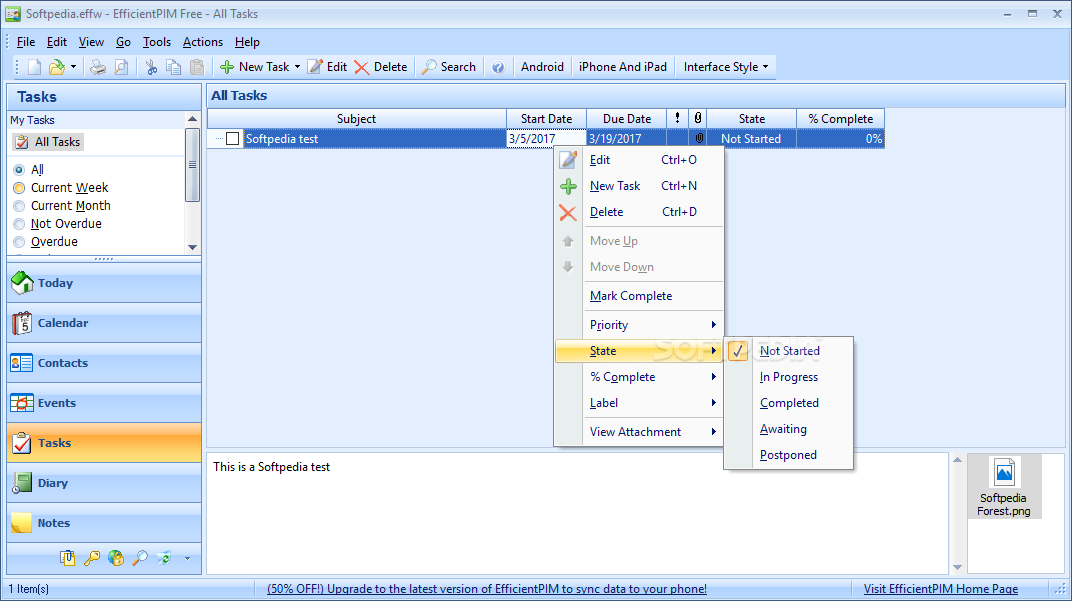Image resolution: width=1072 pixels, height=601 pixels.
Task: Click the copy icon in toolbar
Action: (x=174, y=67)
